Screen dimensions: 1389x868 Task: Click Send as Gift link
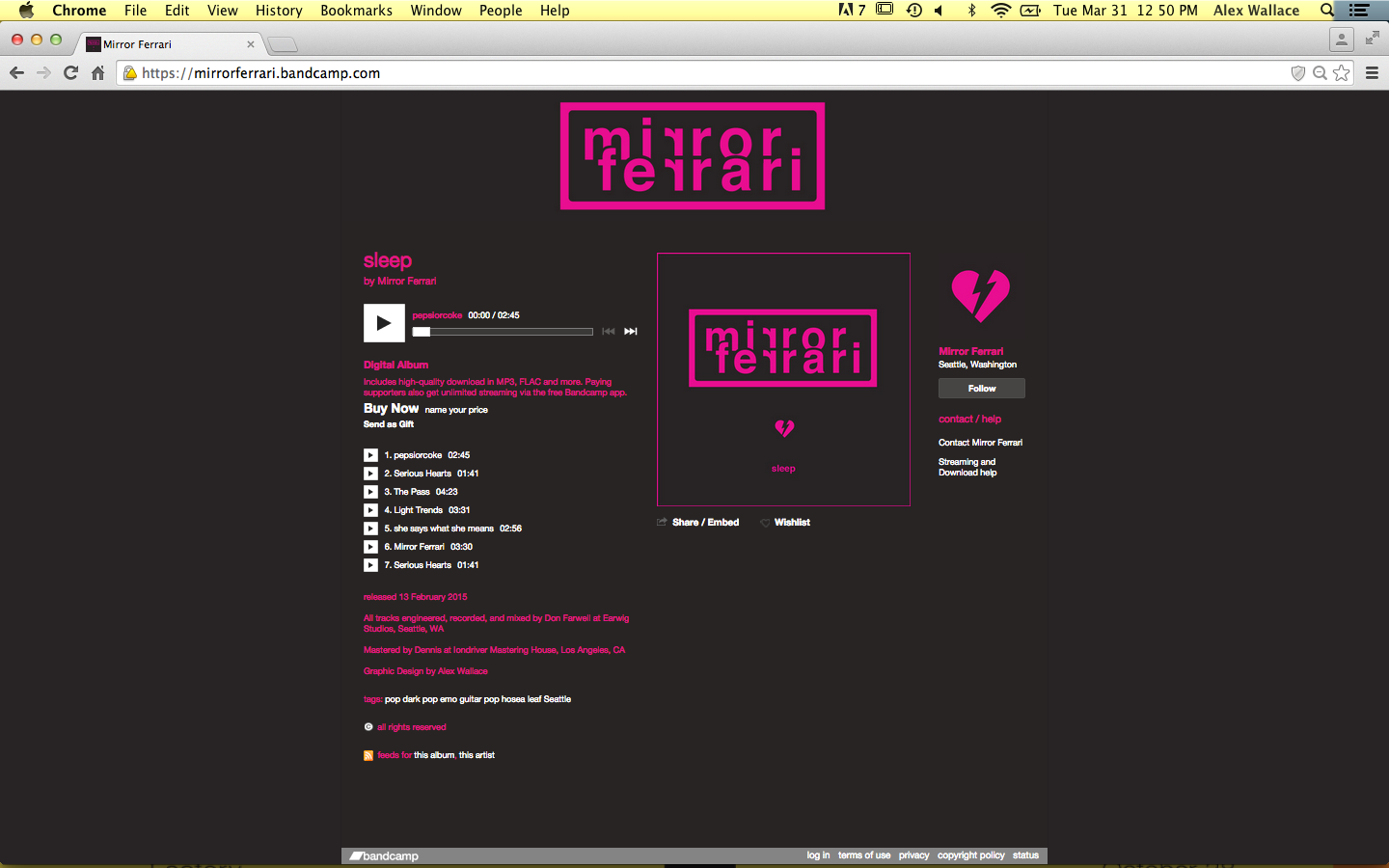pos(389,424)
